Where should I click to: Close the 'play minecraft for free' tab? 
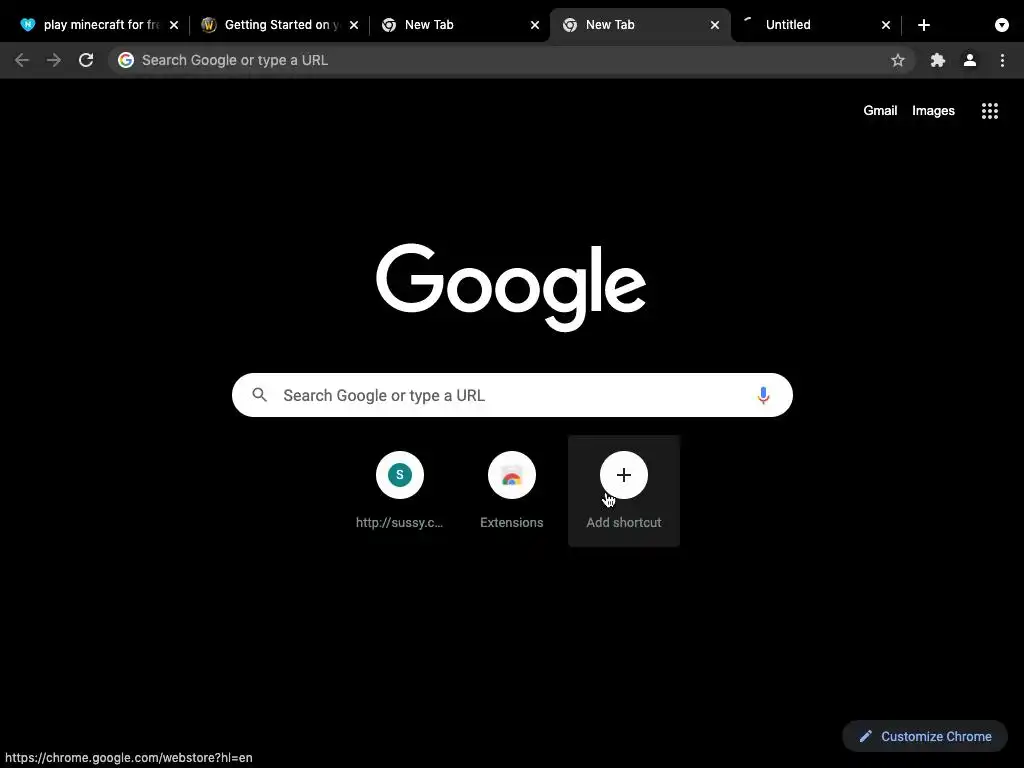click(174, 25)
